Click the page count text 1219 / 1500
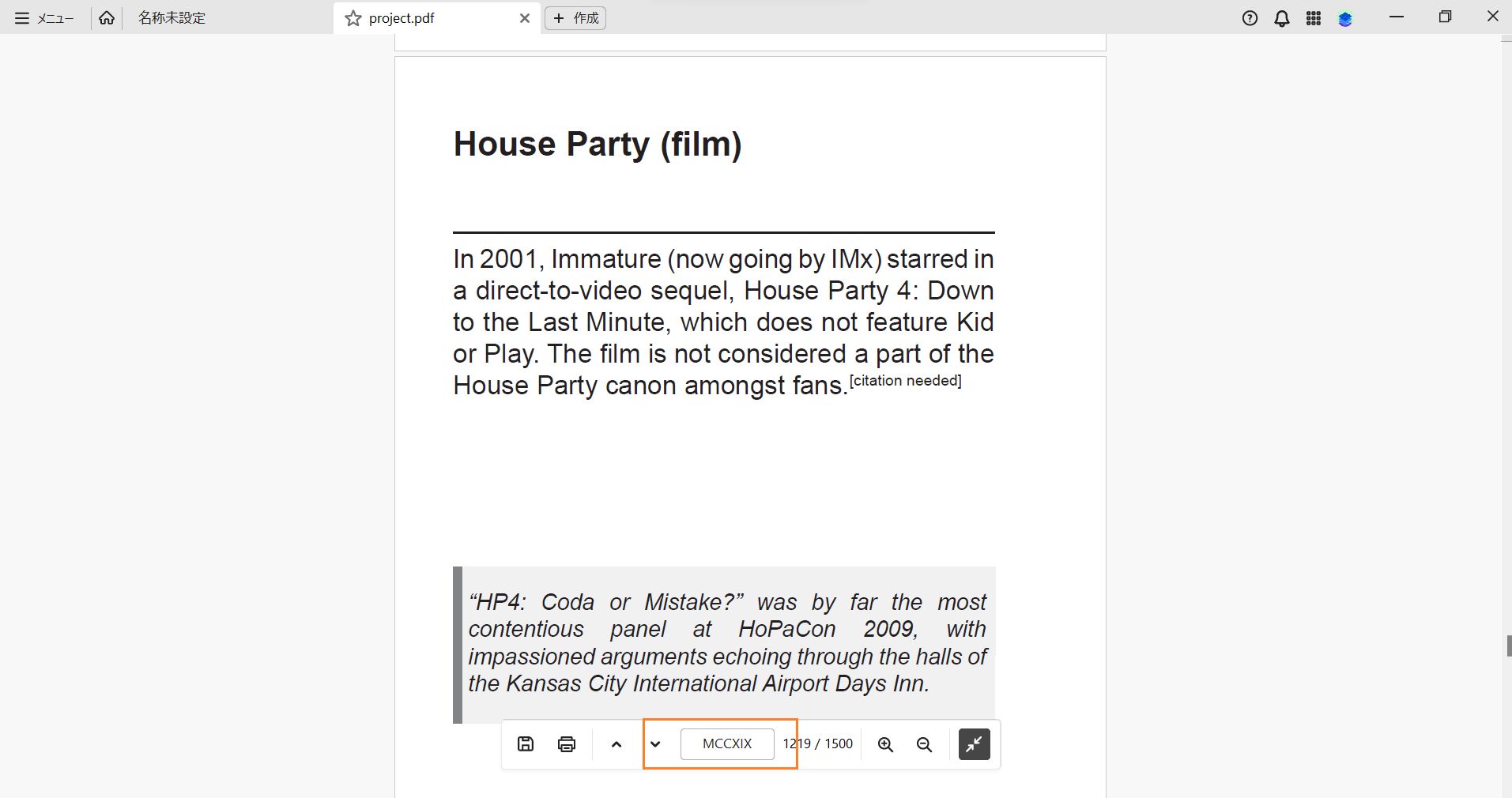This screenshot has height=798, width=1512. click(x=818, y=743)
